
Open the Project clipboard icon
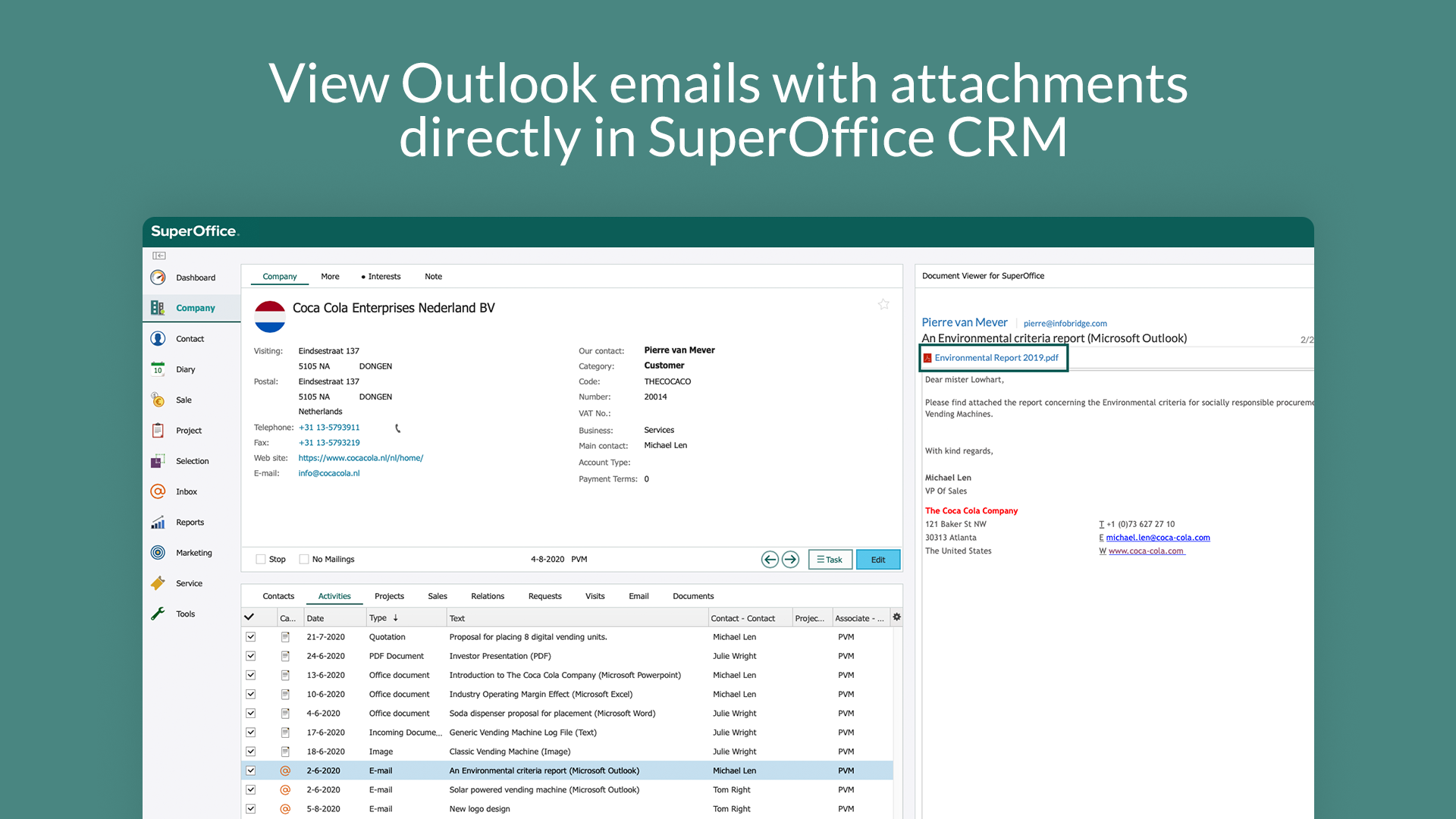(x=158, y=431)
